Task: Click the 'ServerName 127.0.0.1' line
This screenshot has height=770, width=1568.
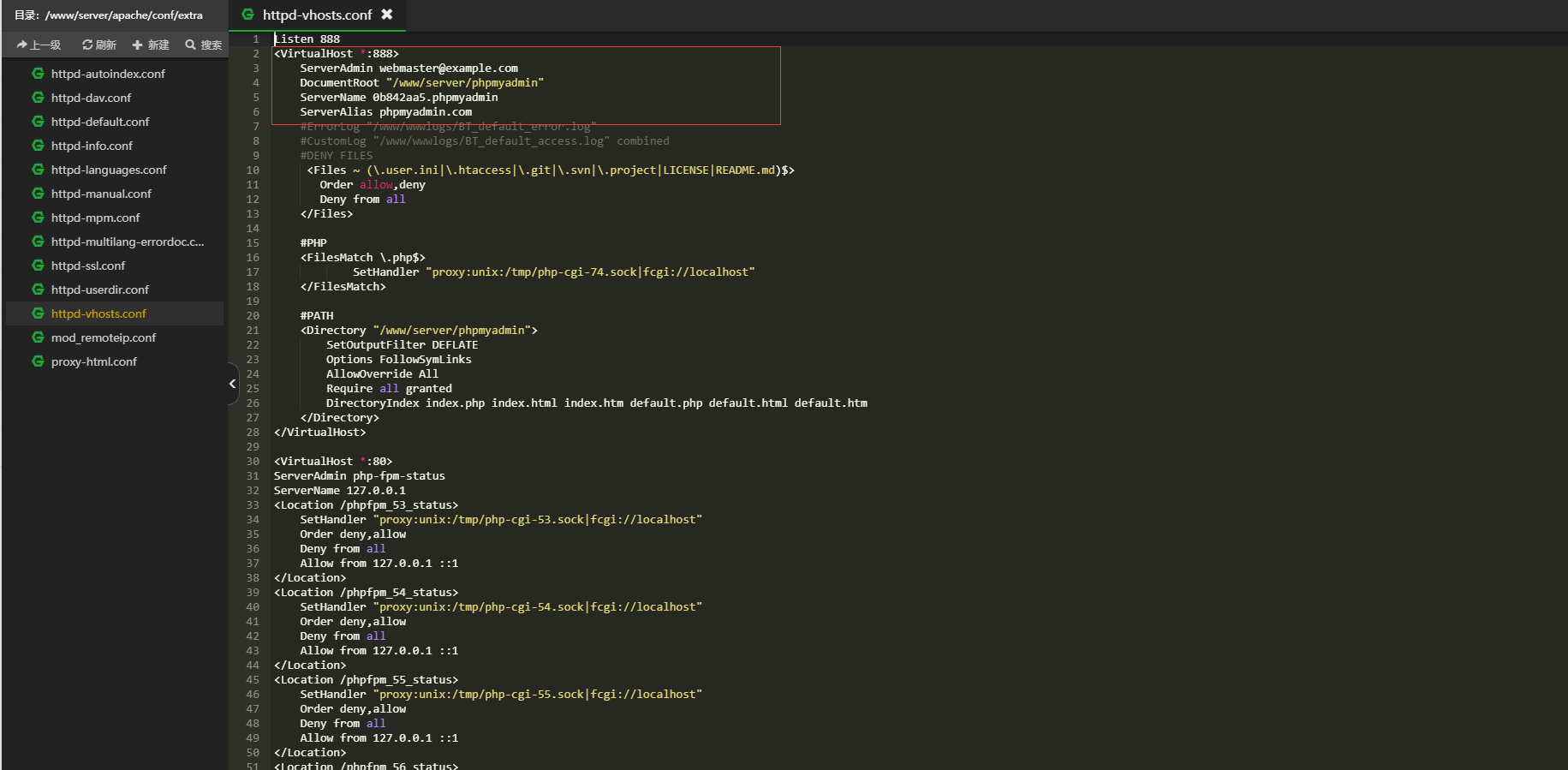Action: click(340, 491)
